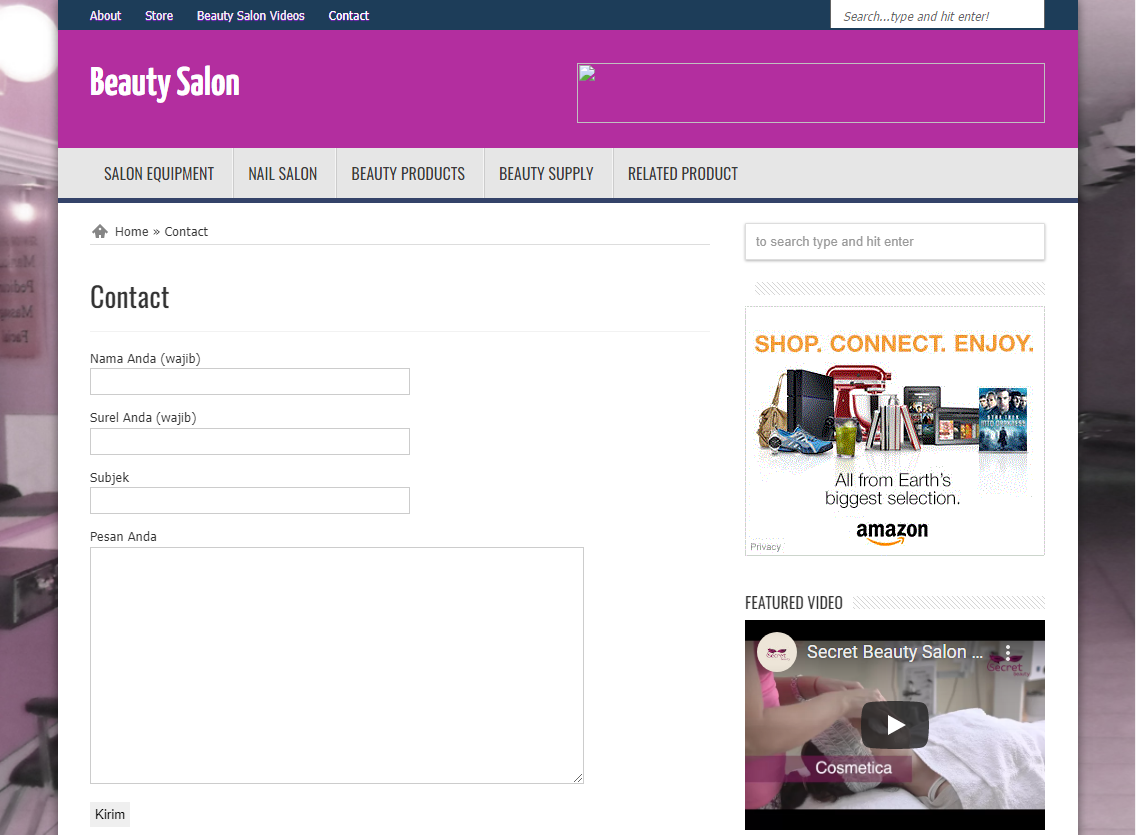Select the Beauty Supply menu item
The width and height of the screenshot is (1136, 835).
click(546, 174)
